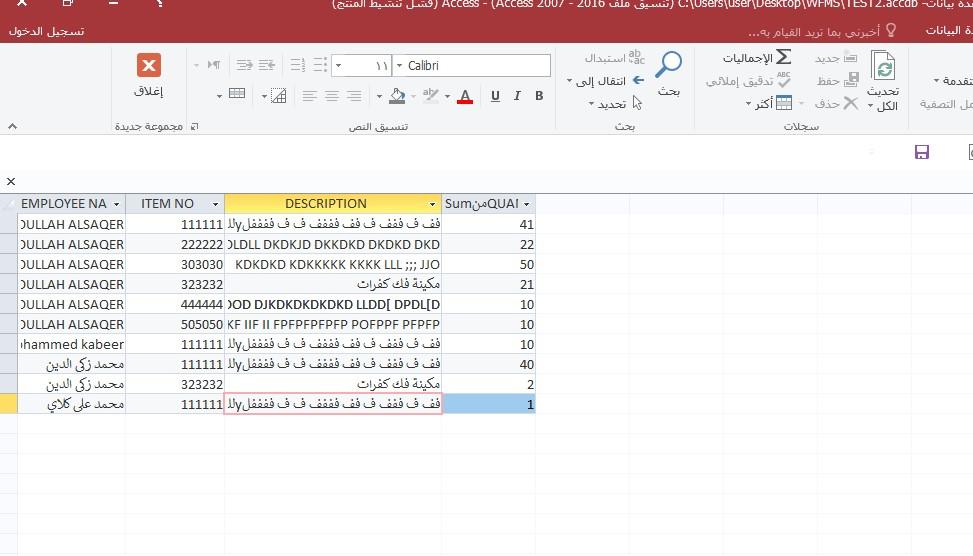The height and width of the screenshot is (556, 973).
Task: Click the text highlight color icon
Action: [430, 95]
